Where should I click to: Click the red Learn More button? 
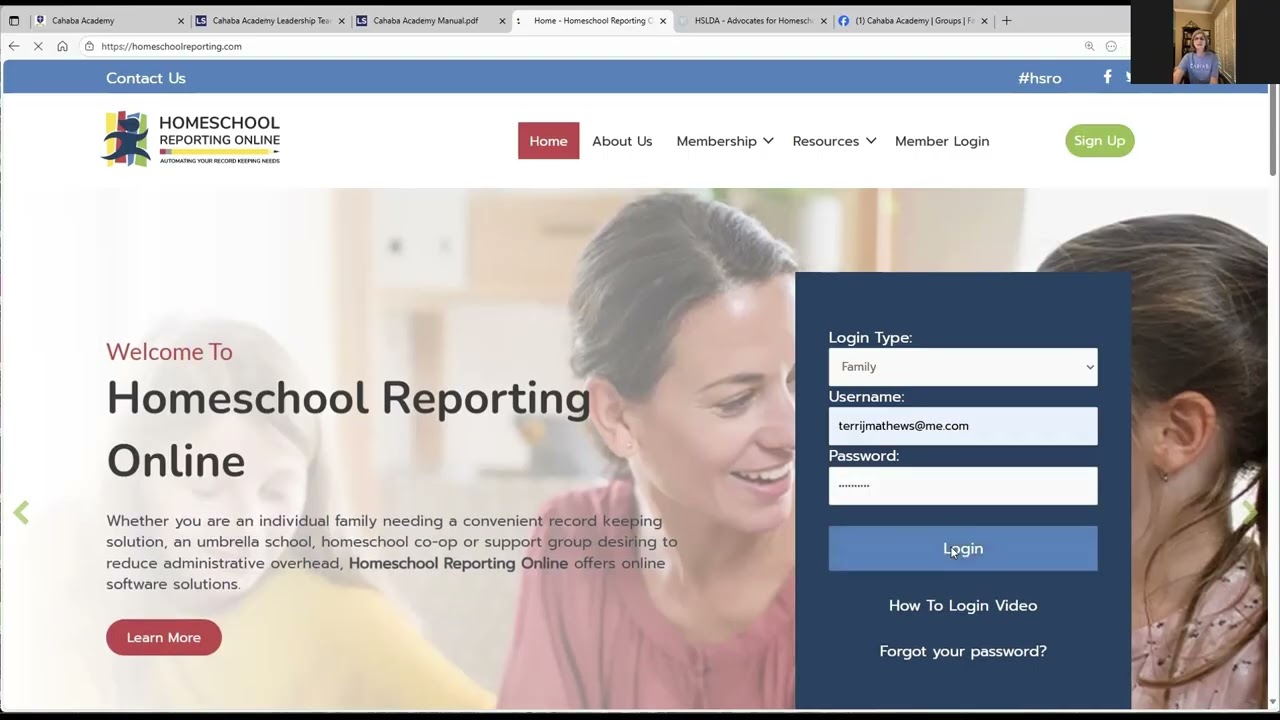click(x=164, y=637)
